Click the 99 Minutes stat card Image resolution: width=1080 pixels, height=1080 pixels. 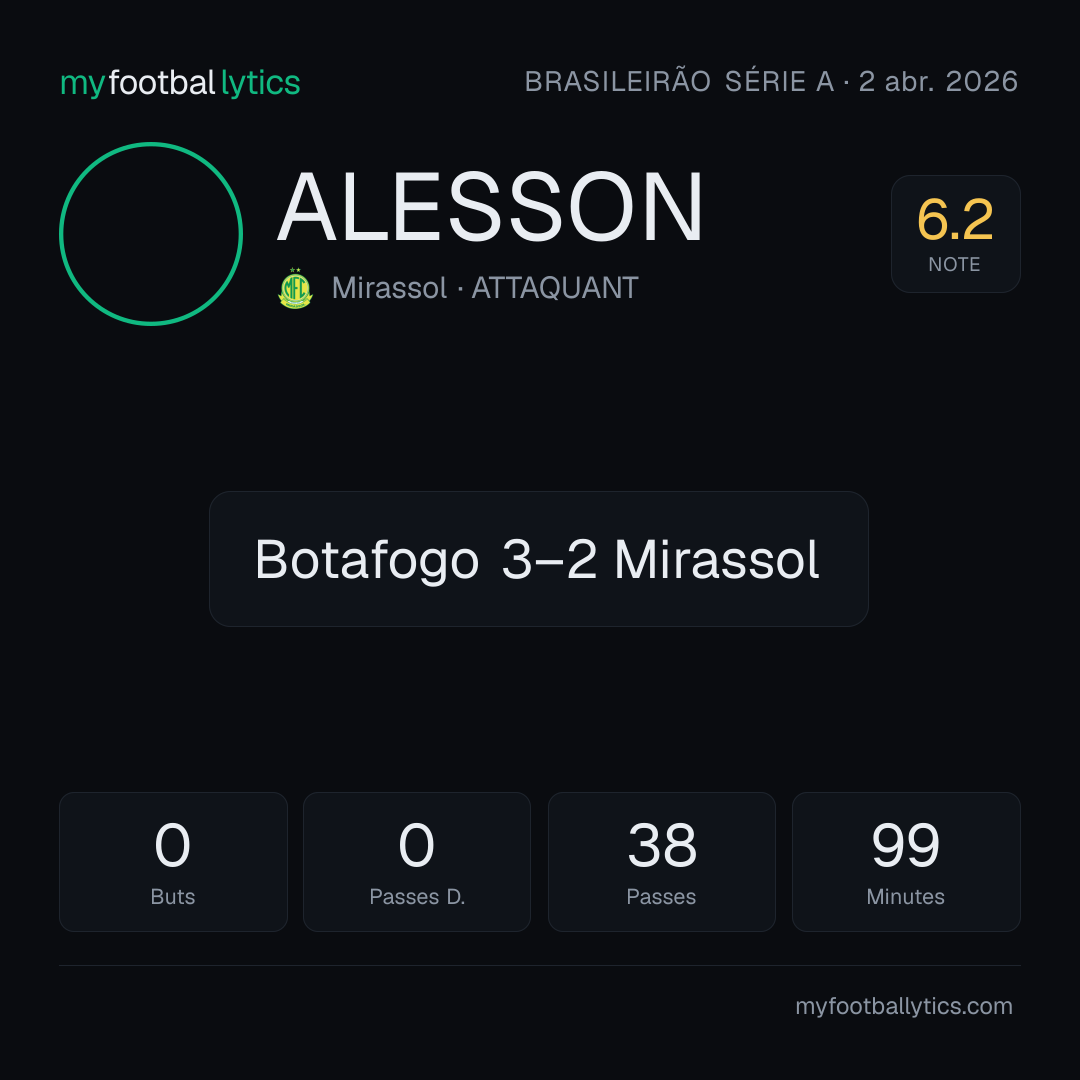click(x=906, y=862)
